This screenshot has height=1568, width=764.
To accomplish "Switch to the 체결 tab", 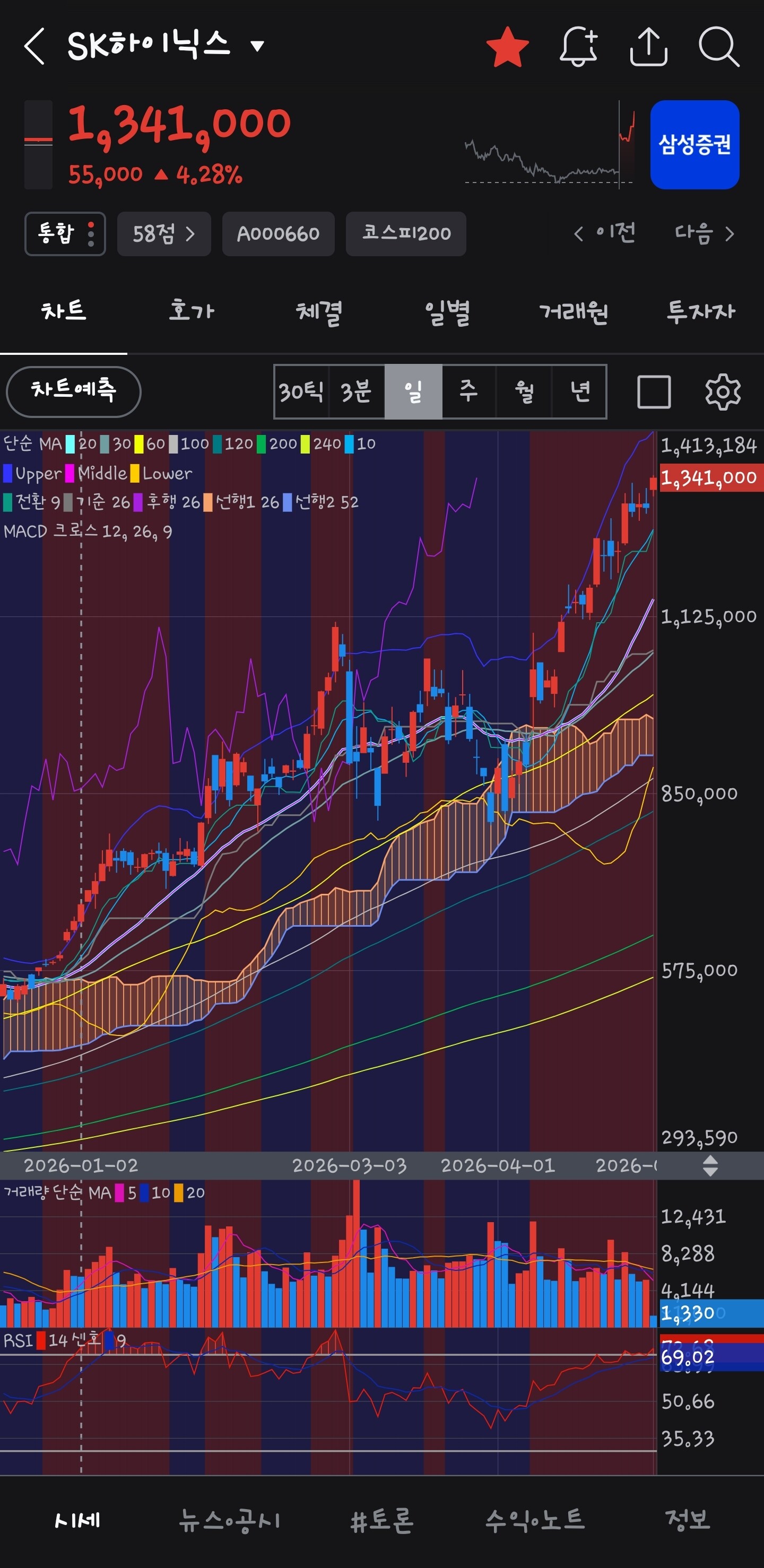I will (x=319, y=312).
